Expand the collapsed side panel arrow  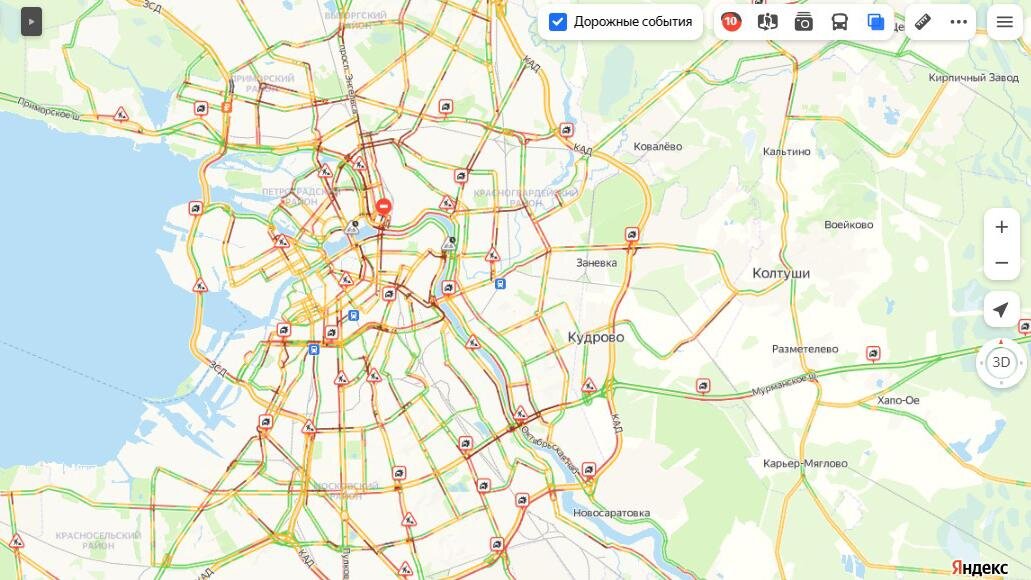point(31,22)
